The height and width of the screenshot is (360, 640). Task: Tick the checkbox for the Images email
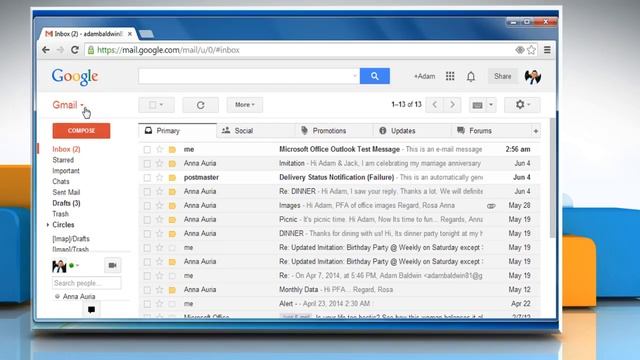pos(147,206)
